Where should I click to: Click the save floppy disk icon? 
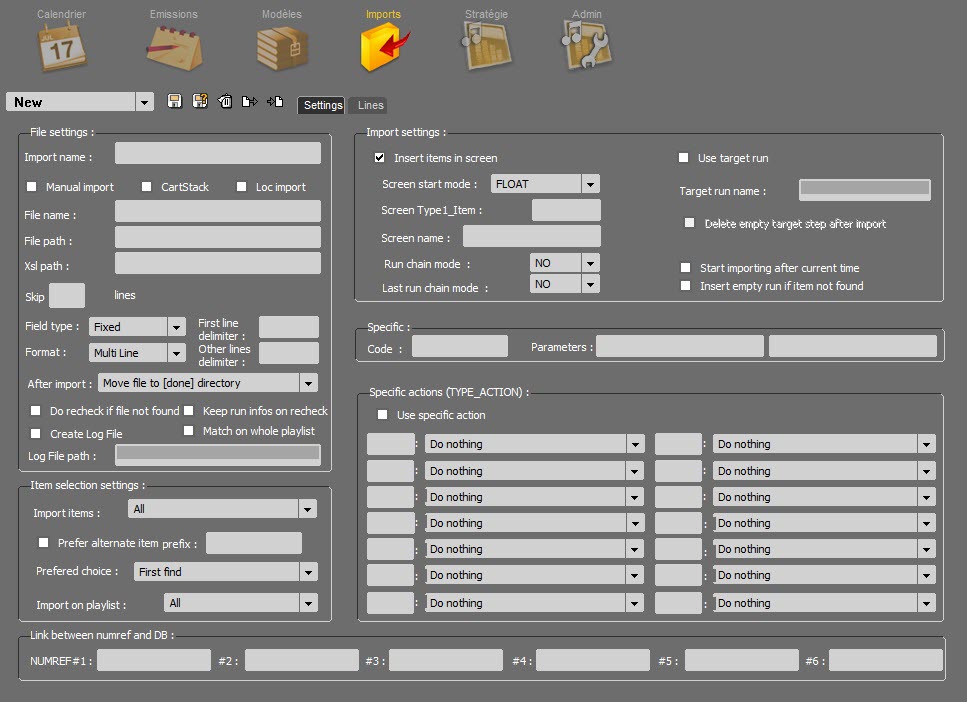click(174, 101)
